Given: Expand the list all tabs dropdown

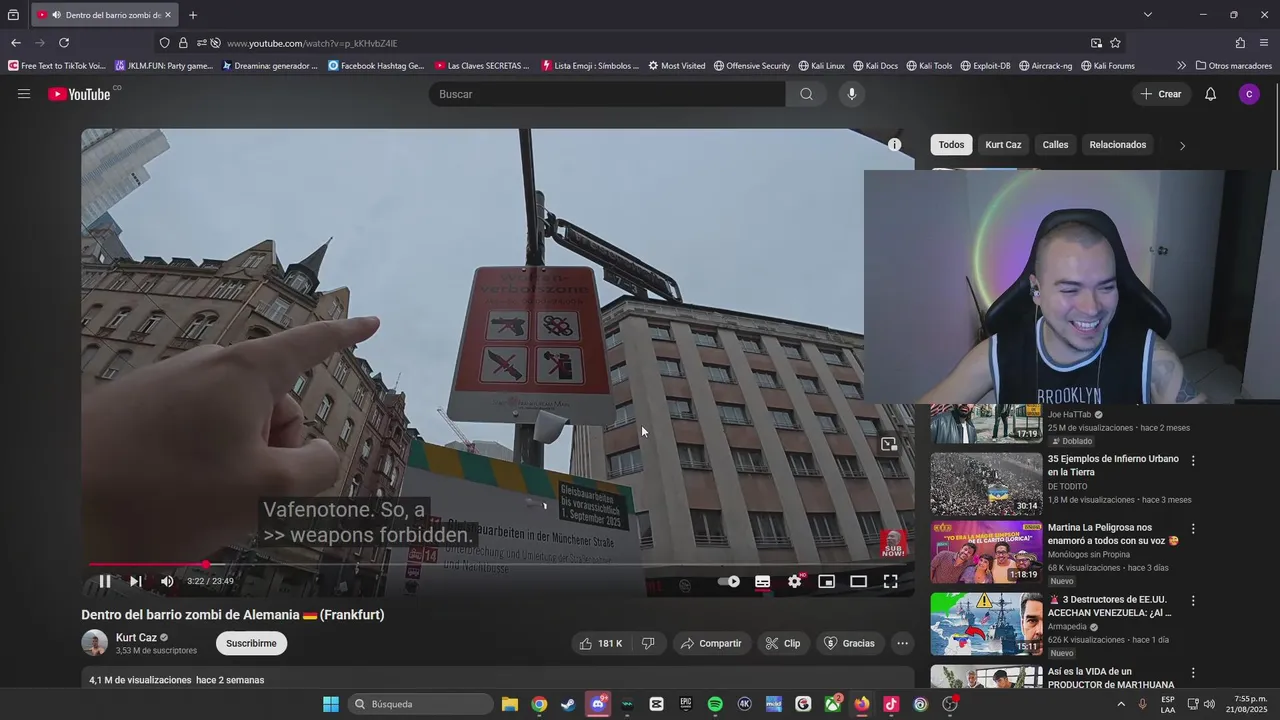Looking at the screenshot, I should click(1148, 15).
